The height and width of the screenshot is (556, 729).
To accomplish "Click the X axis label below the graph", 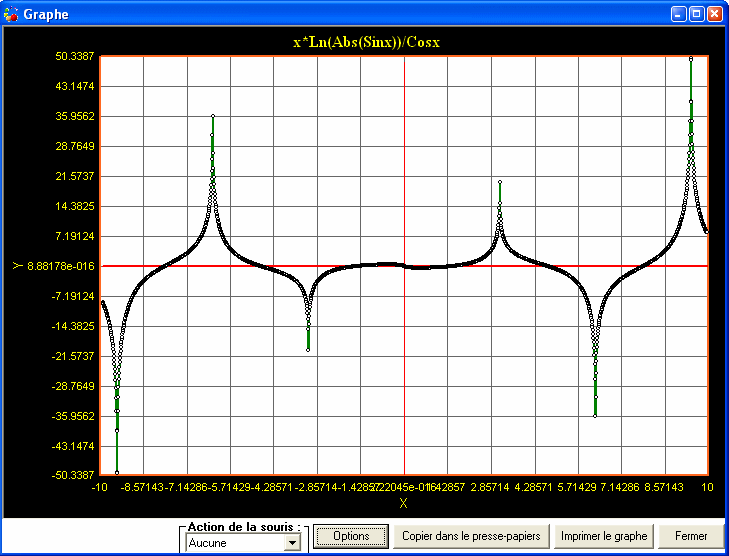I will (404, 503).
